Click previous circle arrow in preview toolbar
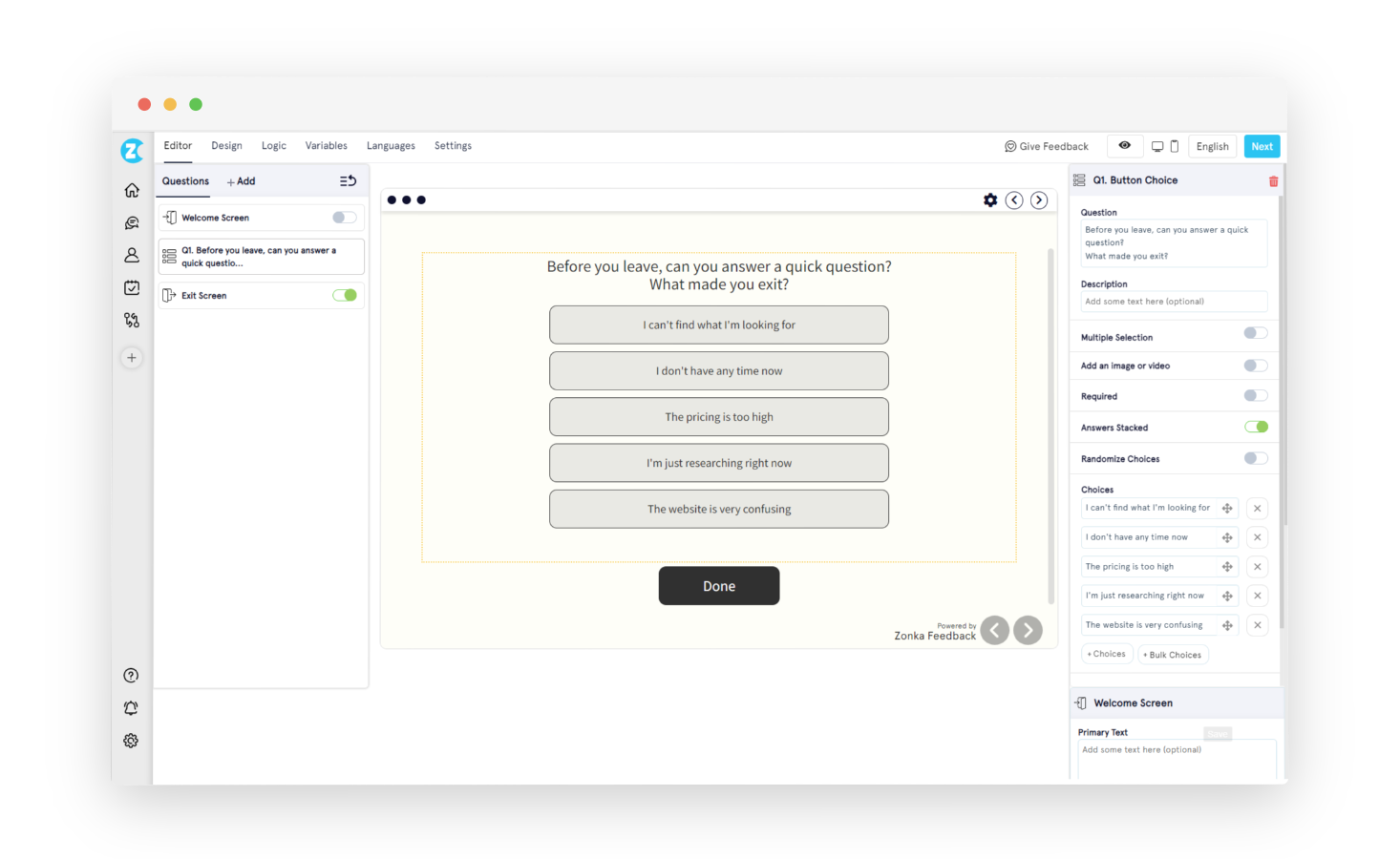Viewport: 1400px width, 859px height. coord(1014,199)
